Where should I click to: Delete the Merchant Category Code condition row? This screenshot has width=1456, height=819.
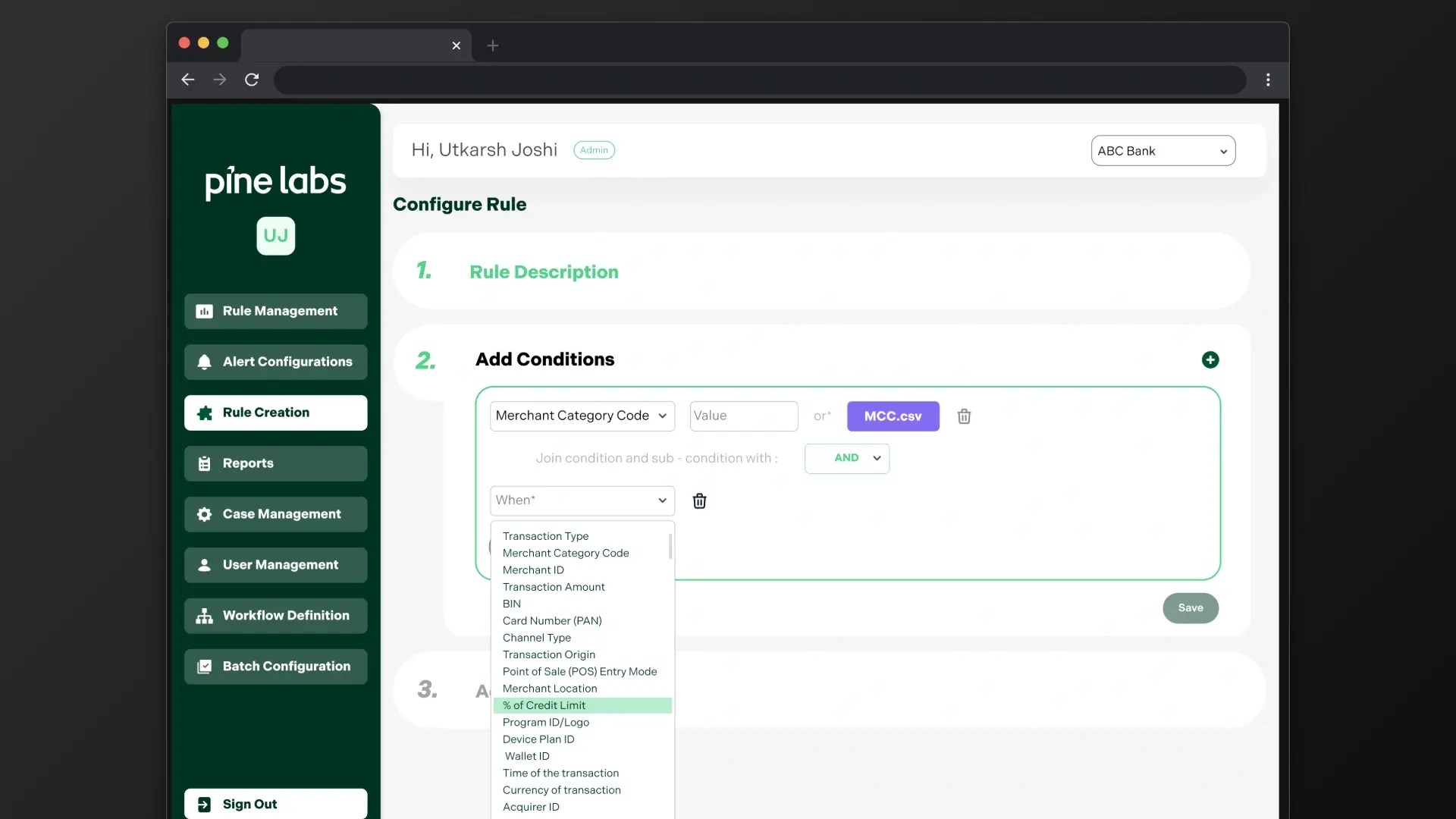pyautogui.click(x=964, y=416)
